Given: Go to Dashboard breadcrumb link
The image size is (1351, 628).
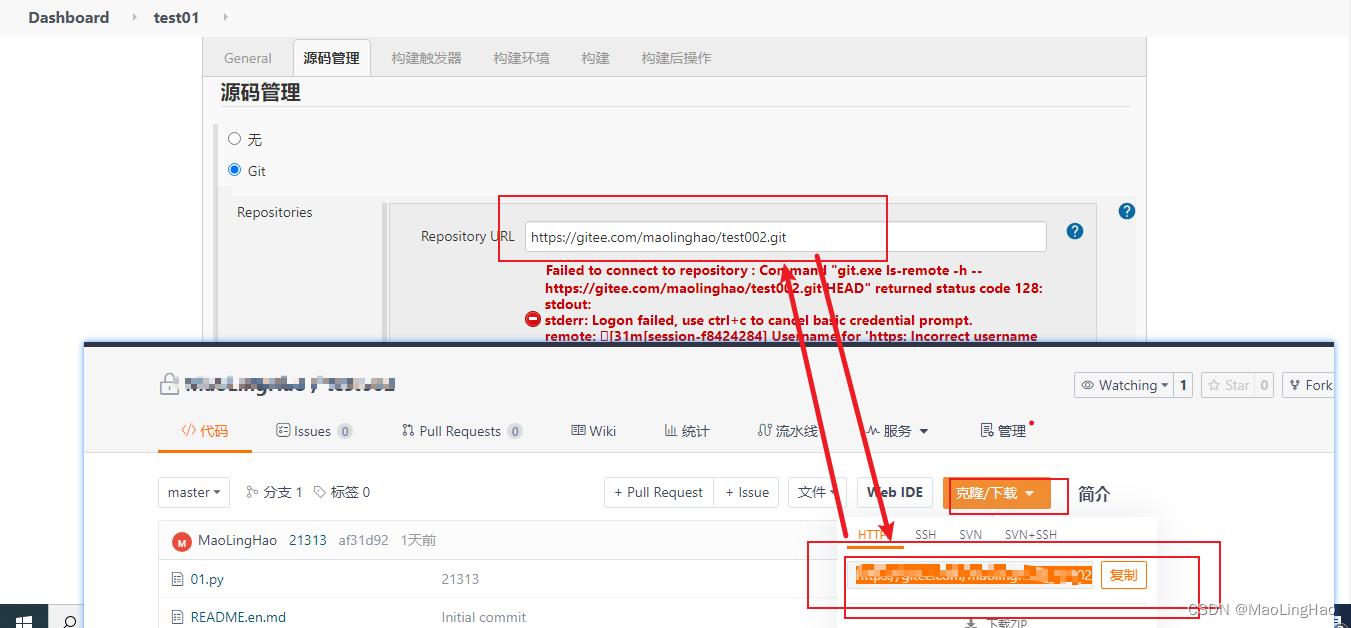Looking at the screenshot, I should [x=69, y=17].
